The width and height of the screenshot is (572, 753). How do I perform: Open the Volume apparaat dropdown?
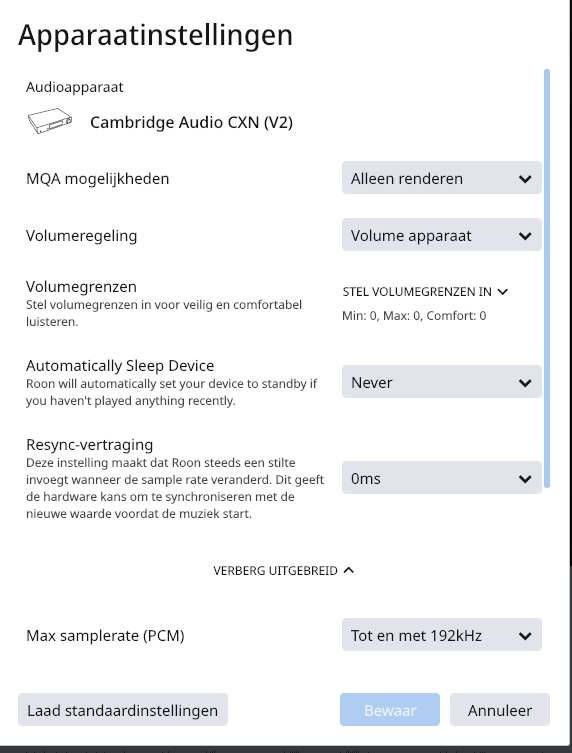[441, 235]
